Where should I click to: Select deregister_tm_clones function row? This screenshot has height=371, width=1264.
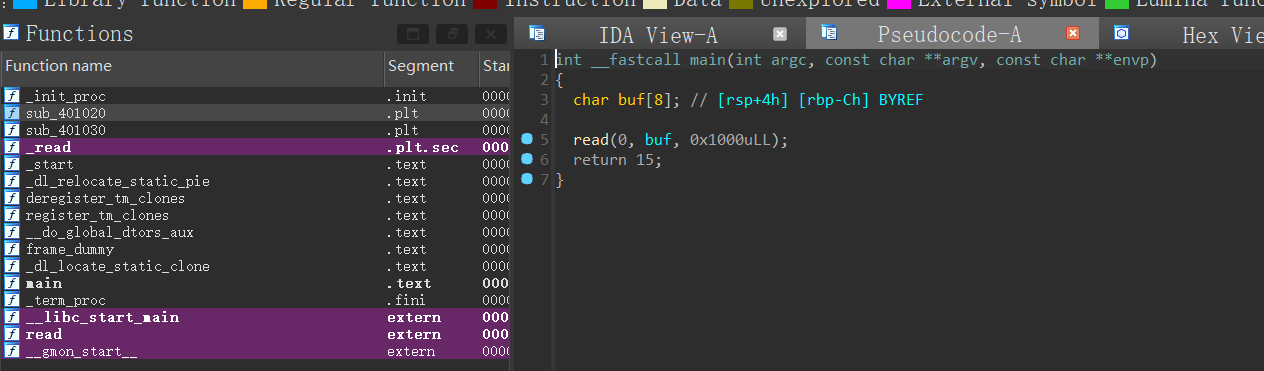click(255, 198)
